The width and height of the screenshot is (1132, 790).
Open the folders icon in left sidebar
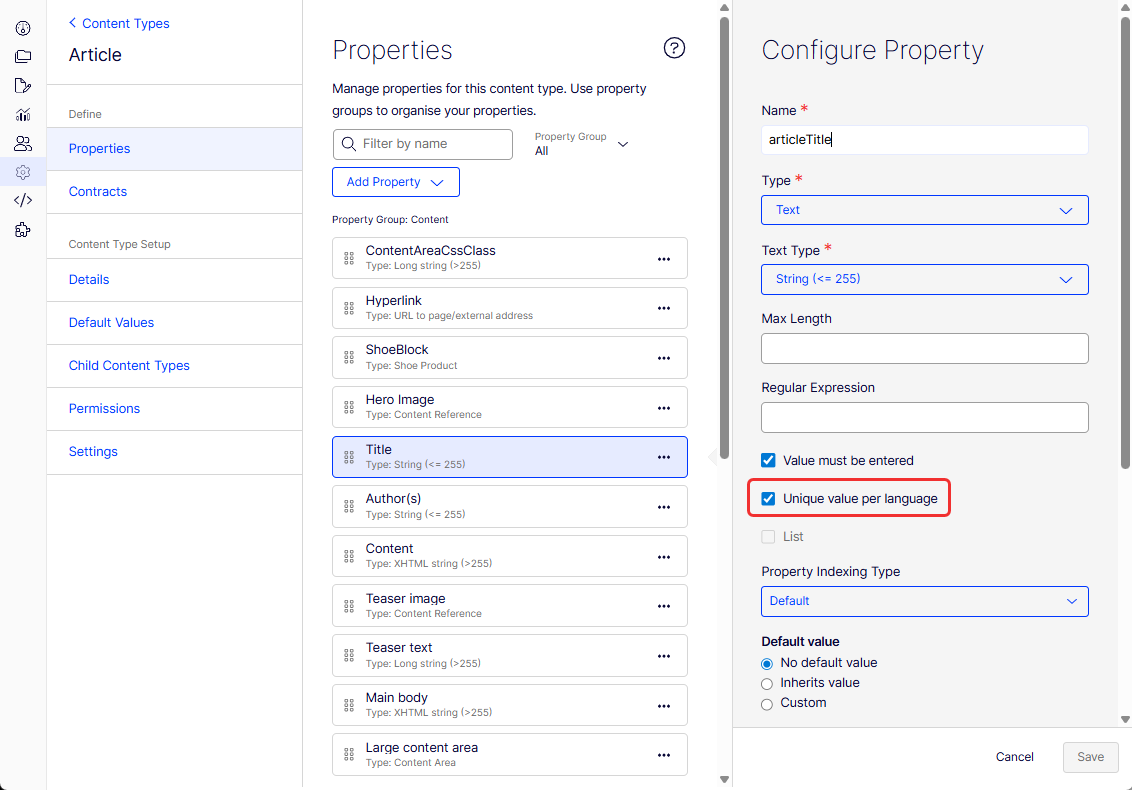coord(23,56)
